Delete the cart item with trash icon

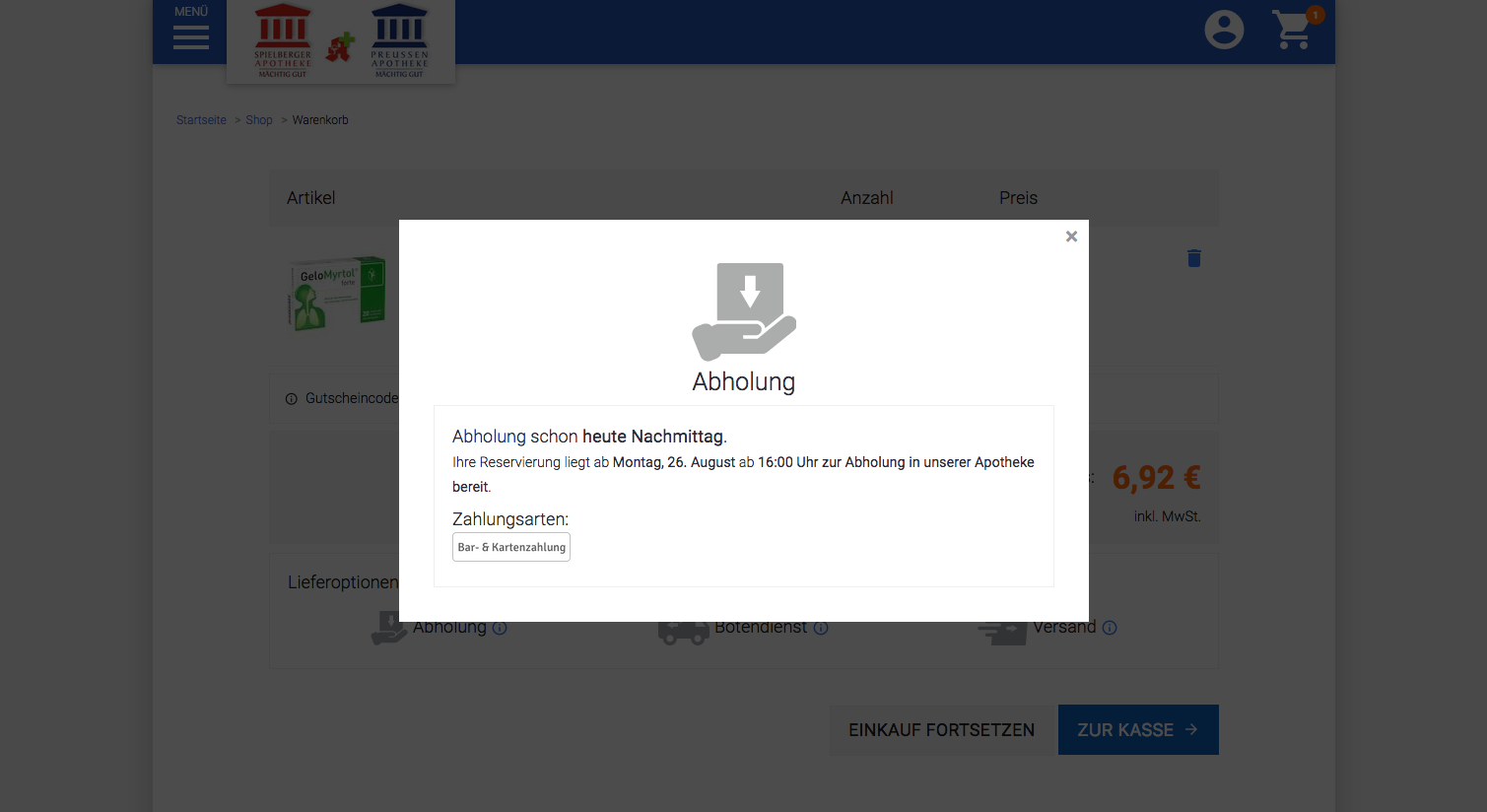[1193, 258]
